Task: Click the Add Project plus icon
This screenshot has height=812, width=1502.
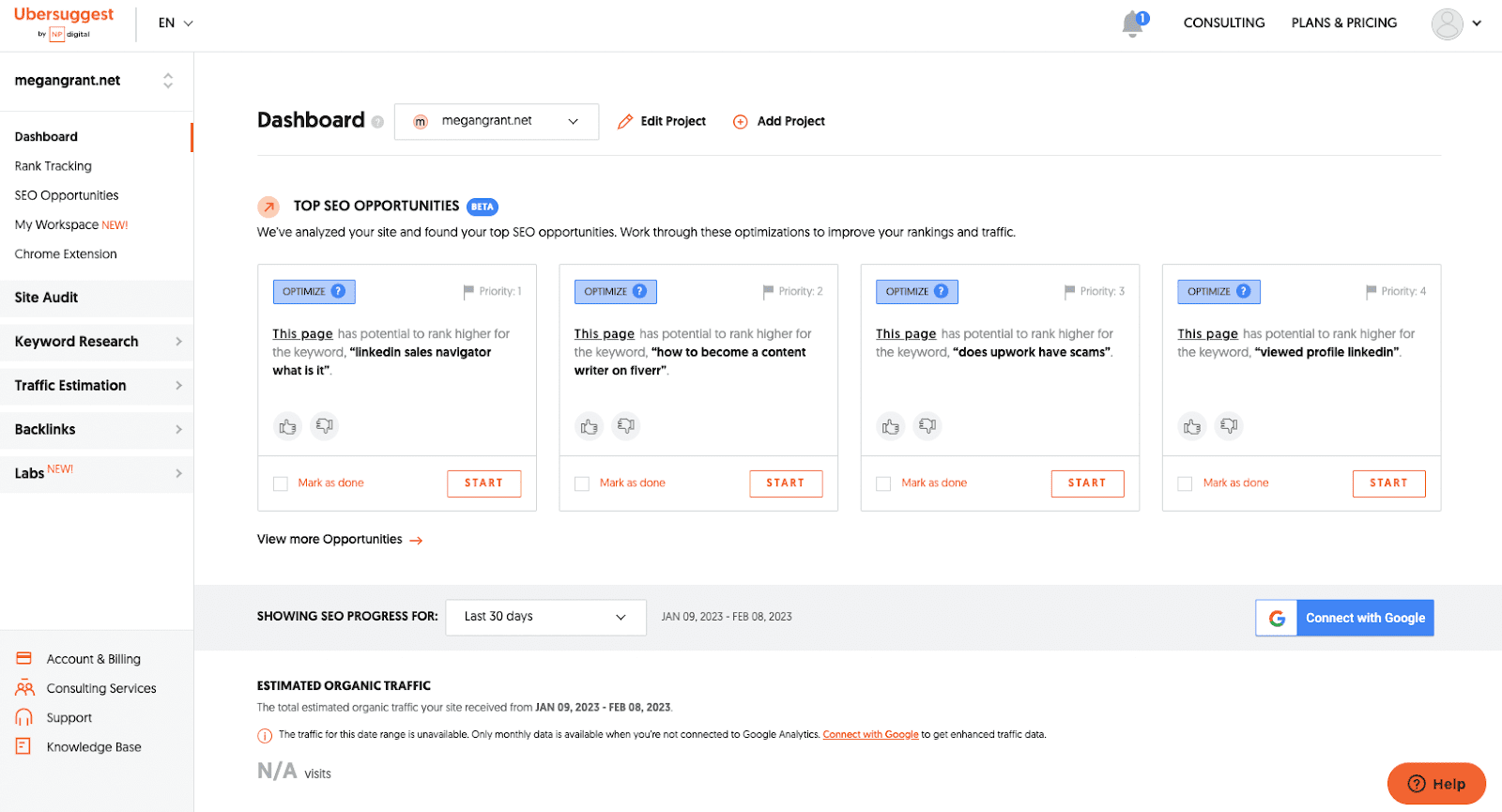Action: point(740,121)
